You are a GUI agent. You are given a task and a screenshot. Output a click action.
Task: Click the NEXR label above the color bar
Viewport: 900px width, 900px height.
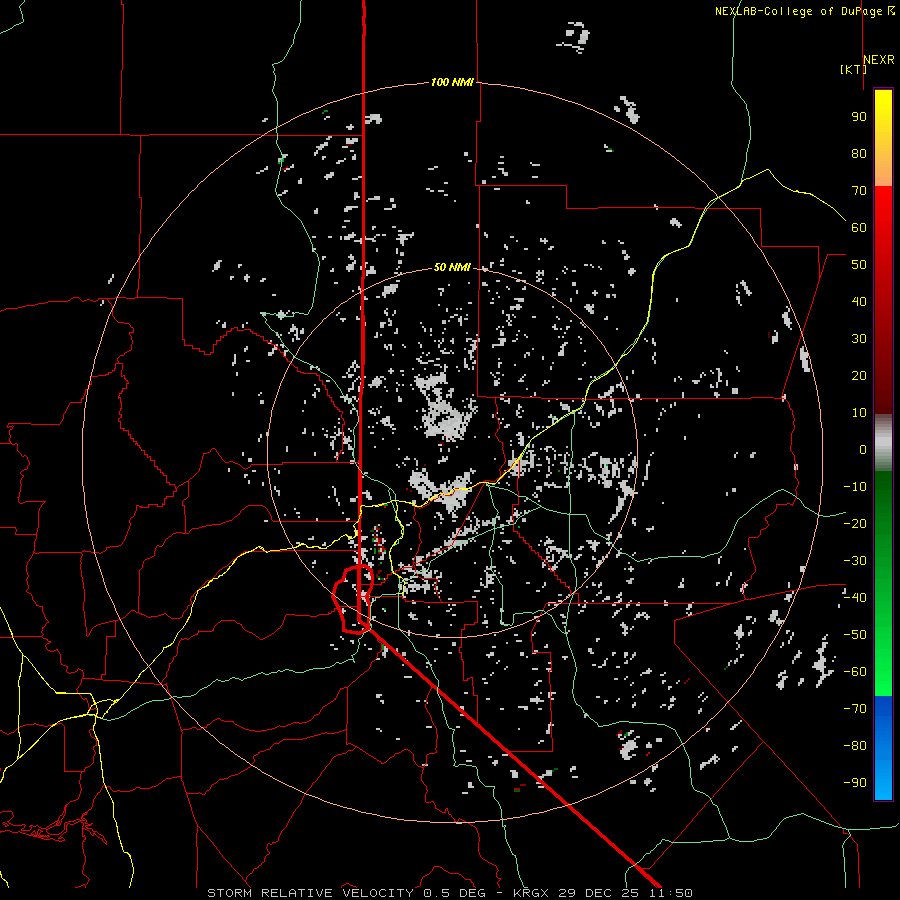point(879,60)
